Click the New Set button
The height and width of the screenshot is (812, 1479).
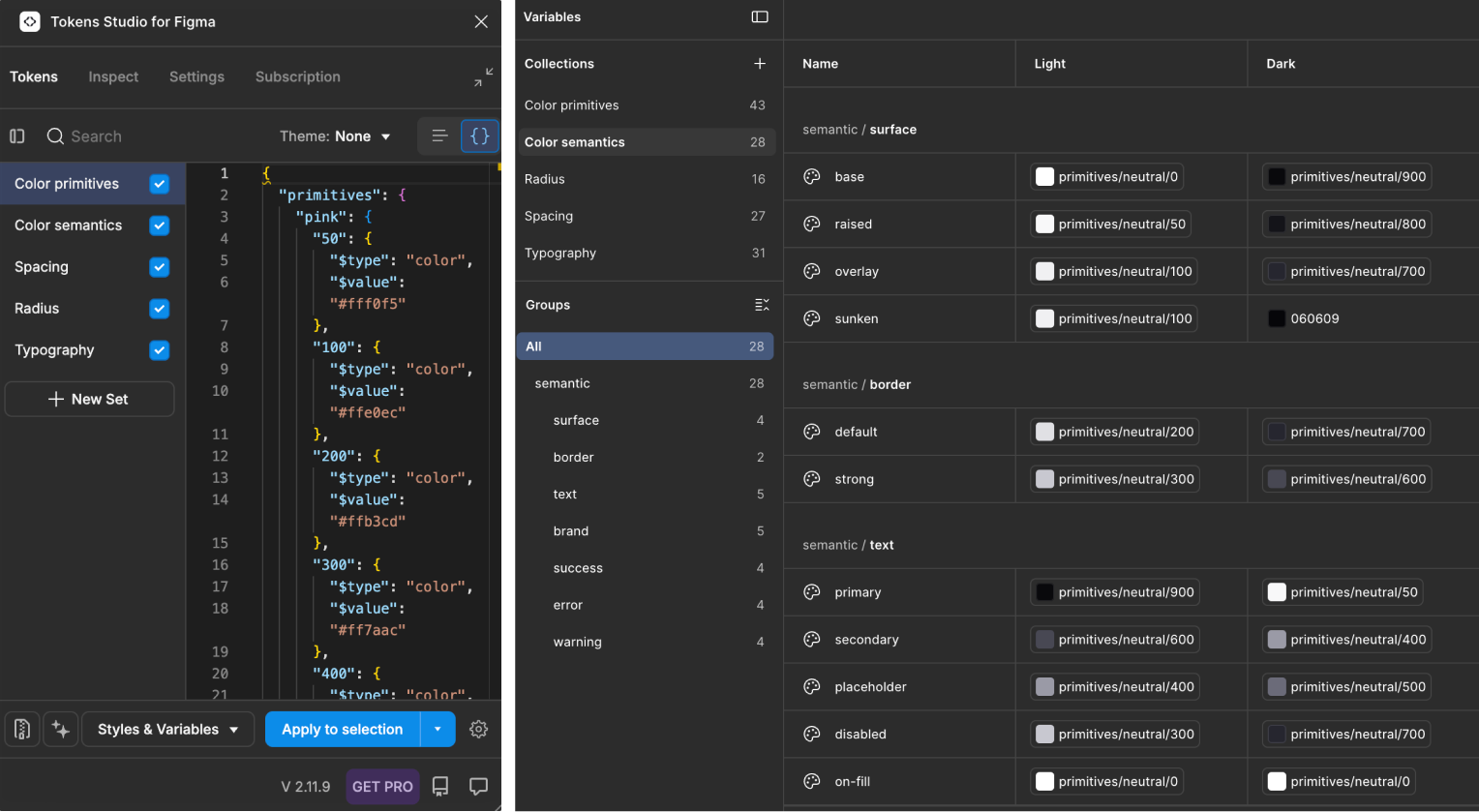[x=89, y=399]
